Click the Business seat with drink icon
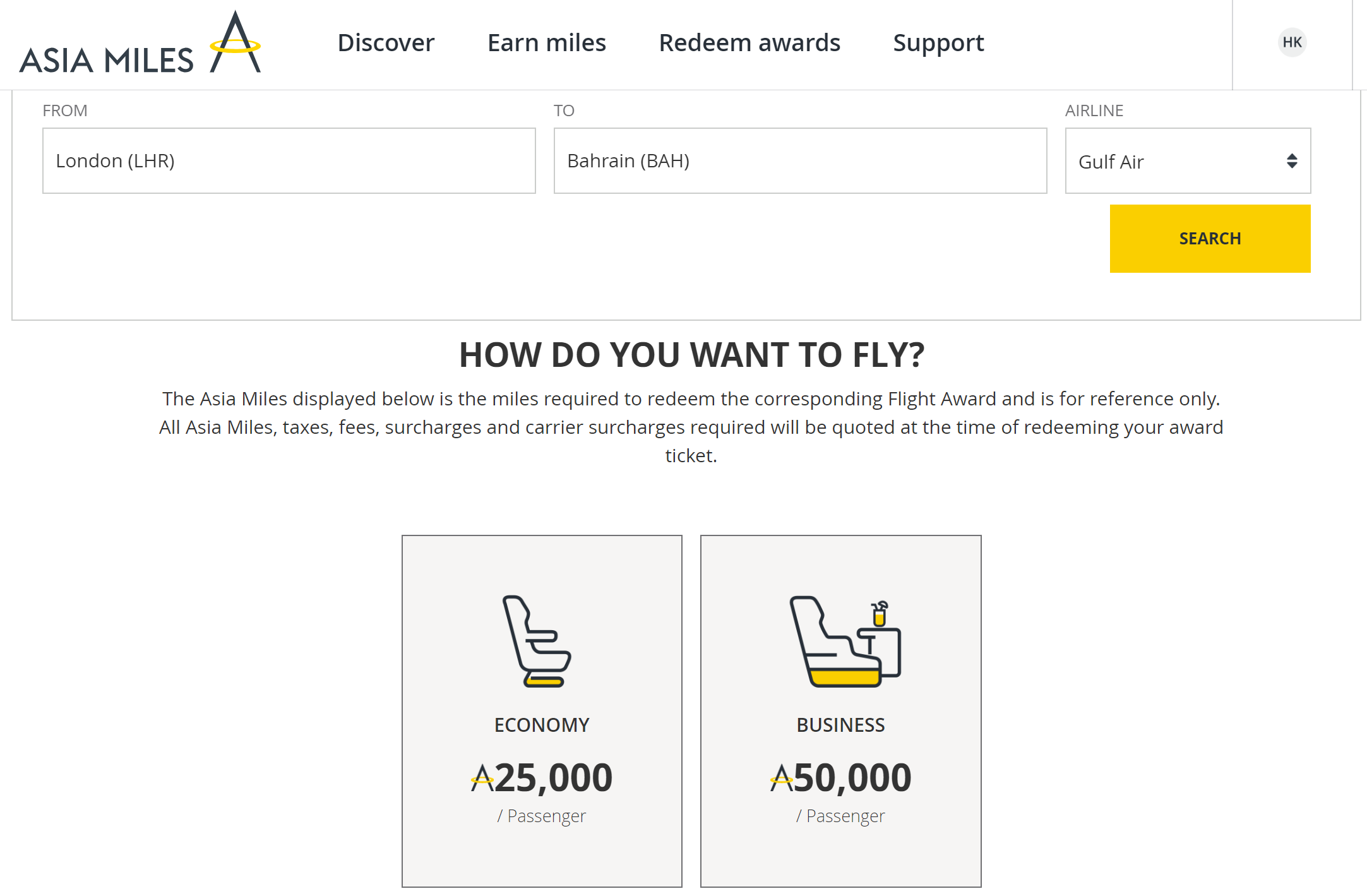Viewport: 1367px width, 896px height. click(845, 641)
